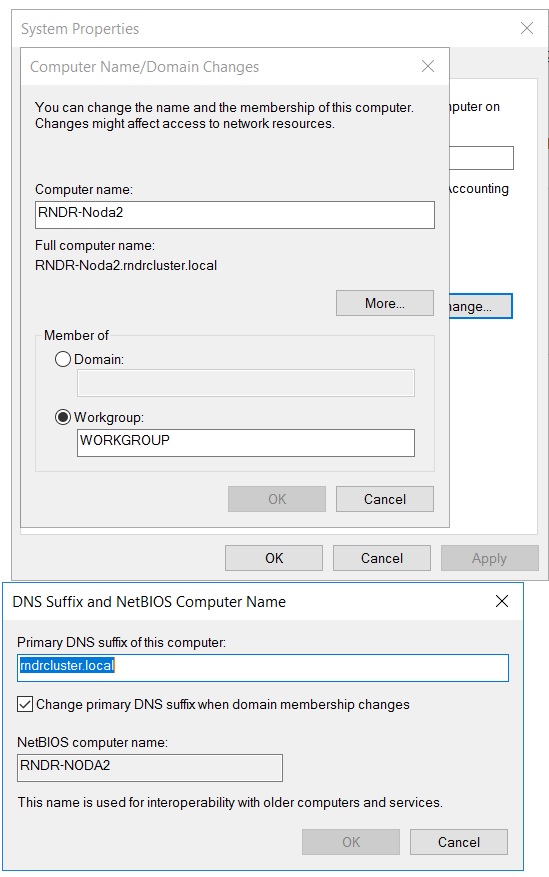Click the OK button in Computer Name/Domain Changes dialog
The image size is (549, 877).
[277, 499]
